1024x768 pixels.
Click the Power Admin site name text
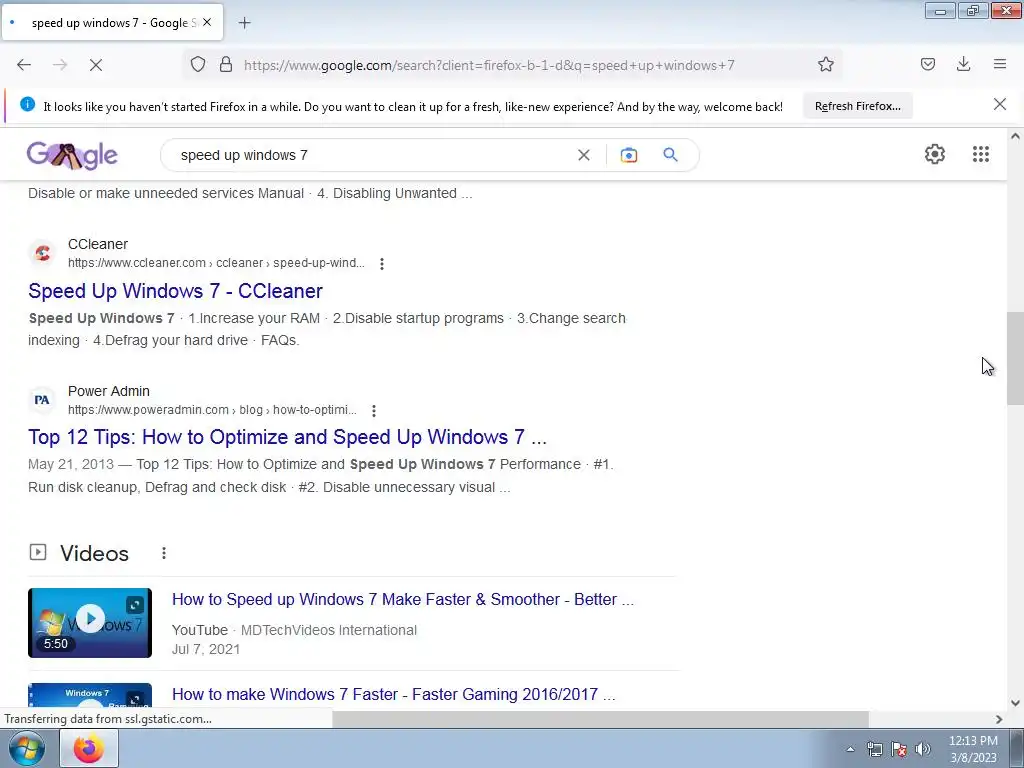pos(109,391)
